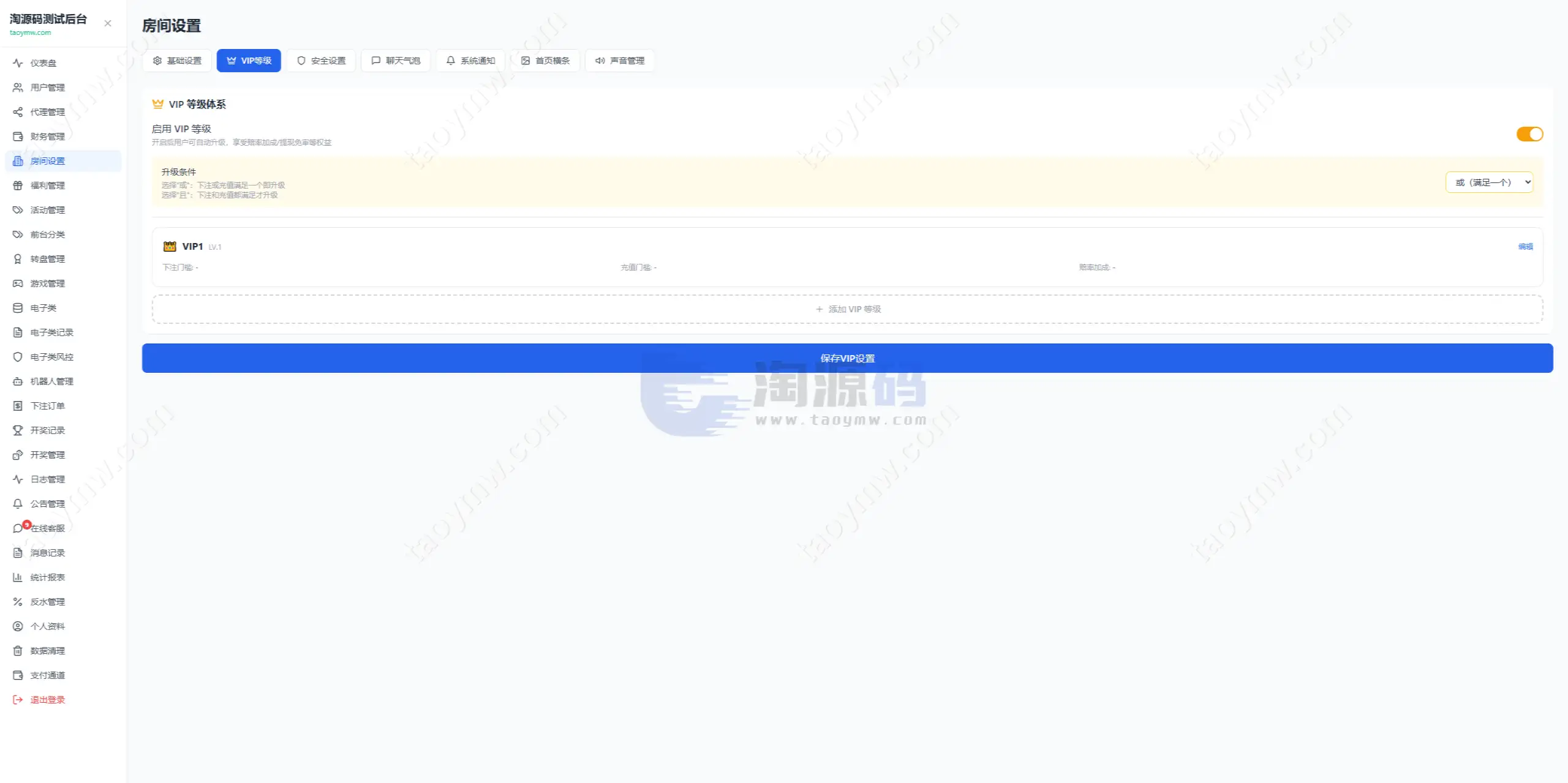1568x783 pixels.
Task: Switch to the 基础设置 tab
Action: pyautogui.click(x=177, y=61)
